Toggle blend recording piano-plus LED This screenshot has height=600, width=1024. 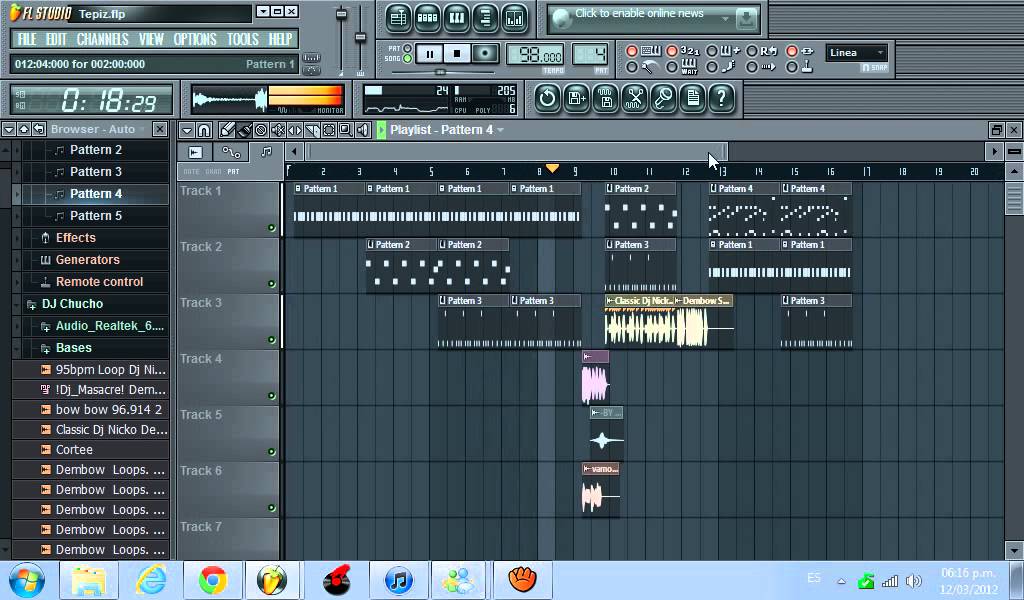coord(712,51)
